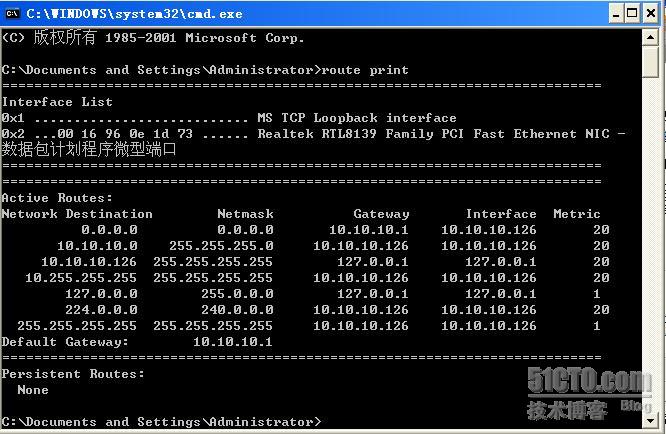666x434 pixels.
Task: Click the '0x1' interface index
Action: click(13, 118)
